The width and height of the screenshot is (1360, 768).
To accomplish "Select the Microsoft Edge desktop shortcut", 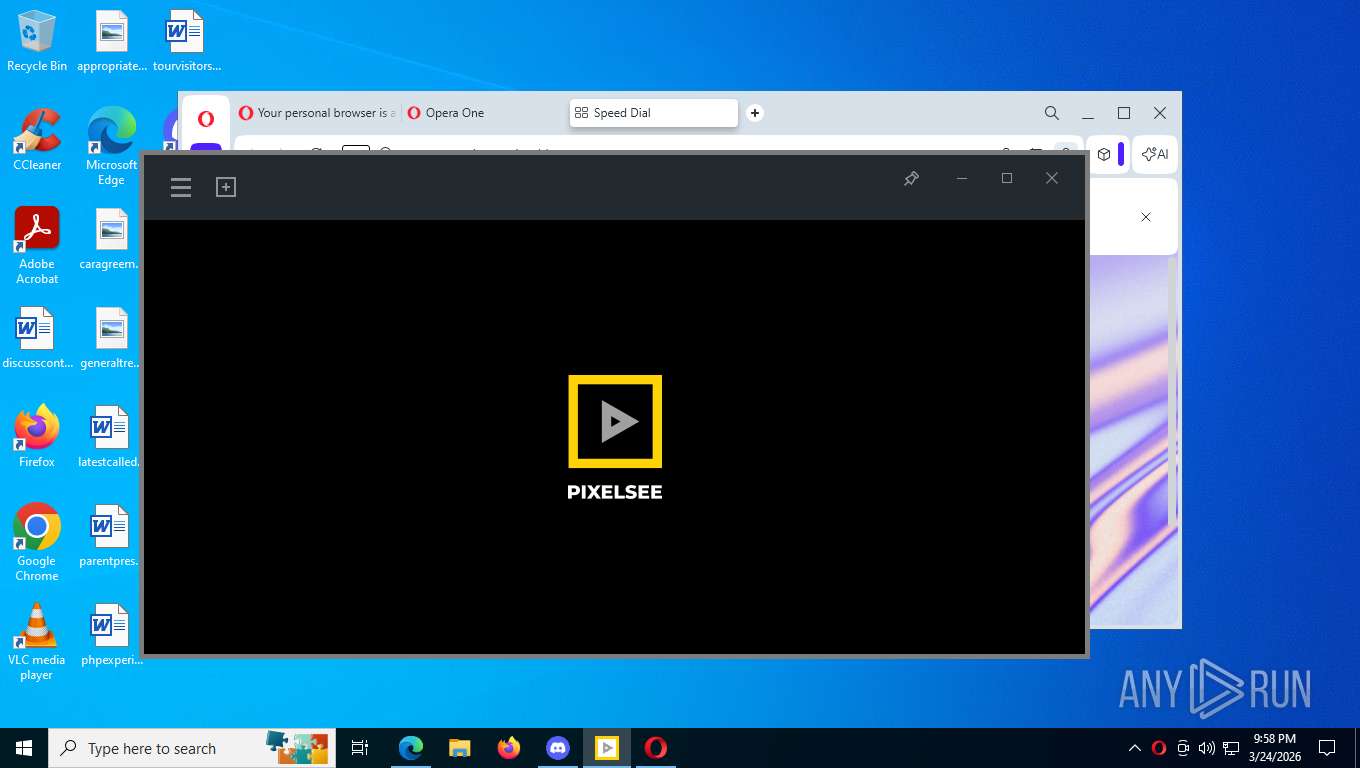I will click(111, 147).
